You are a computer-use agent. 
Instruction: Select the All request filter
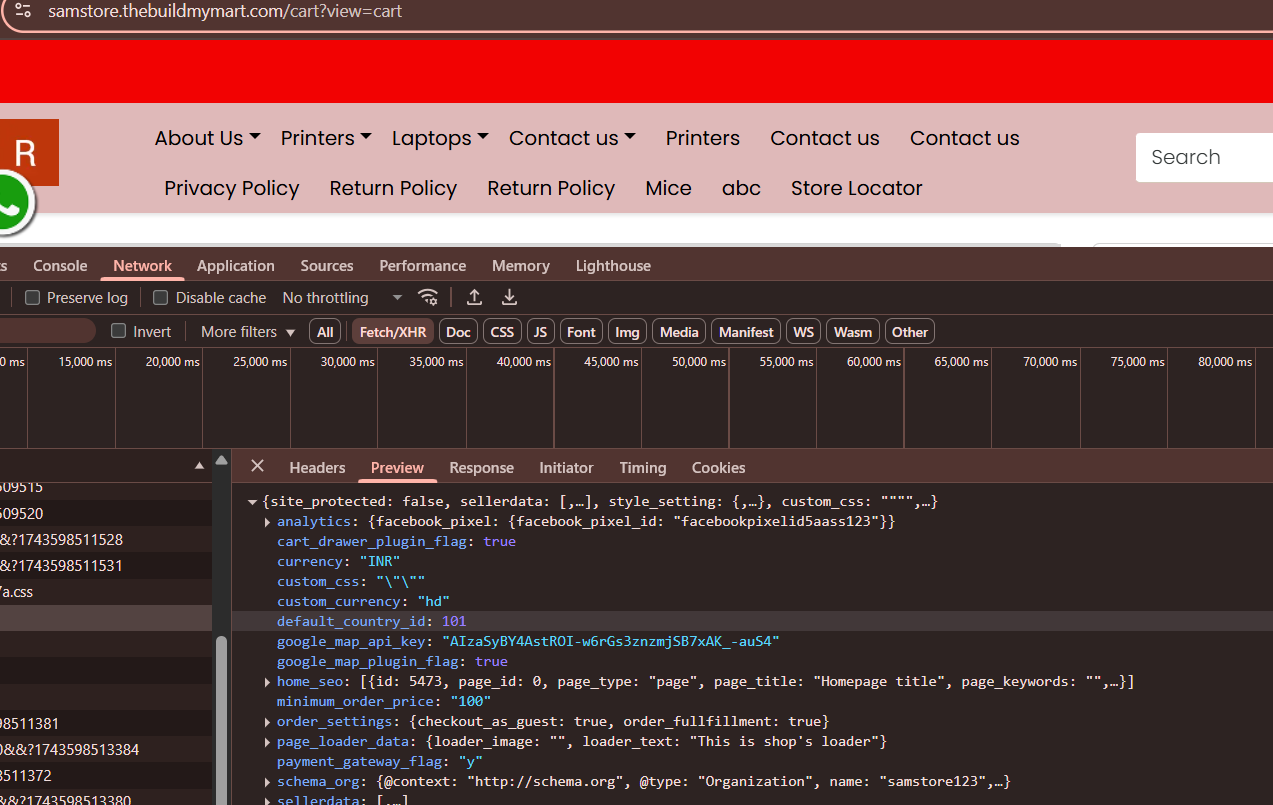coord(325,332)
